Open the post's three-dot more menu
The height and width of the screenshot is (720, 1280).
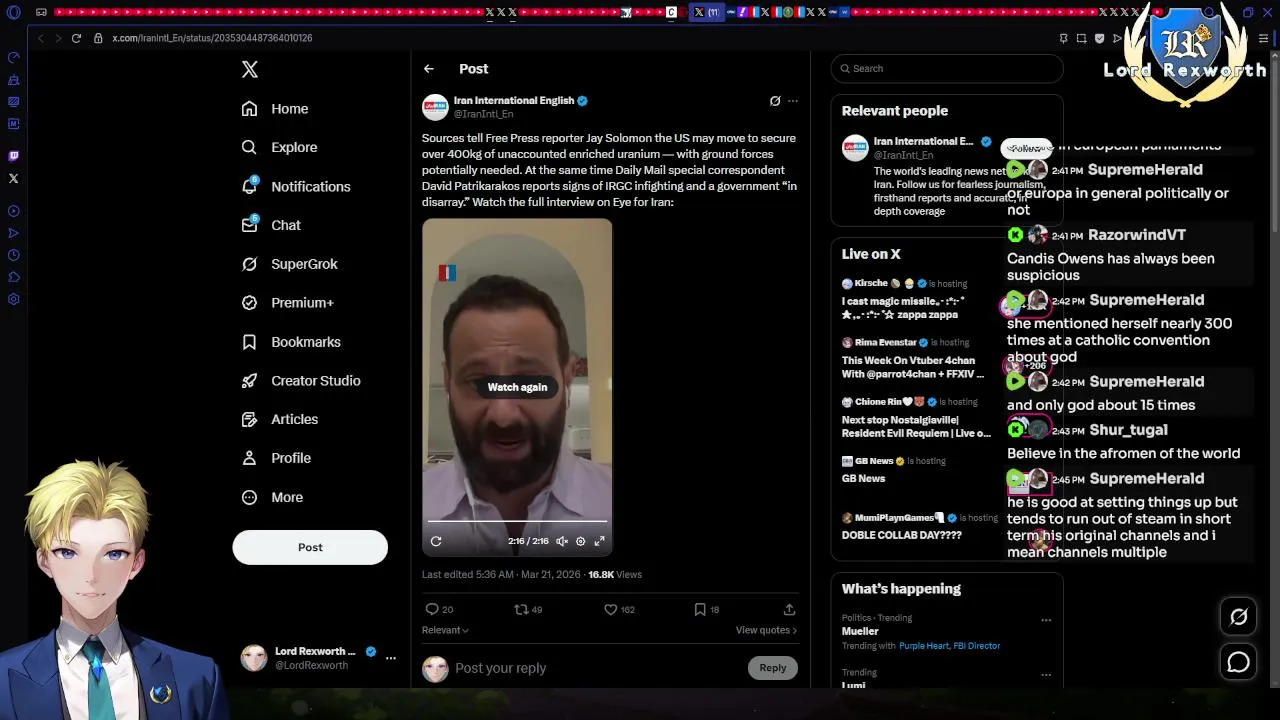coord(793,101)
